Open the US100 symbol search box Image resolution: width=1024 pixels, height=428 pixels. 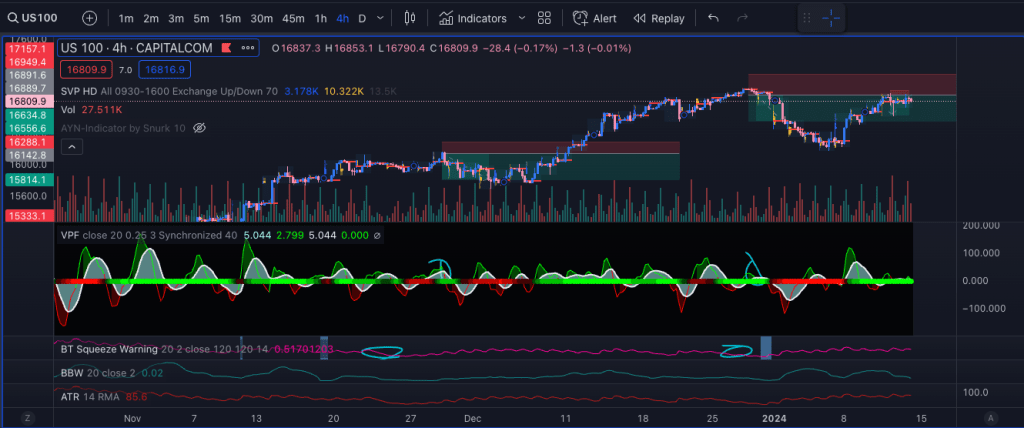coord(40,18)
